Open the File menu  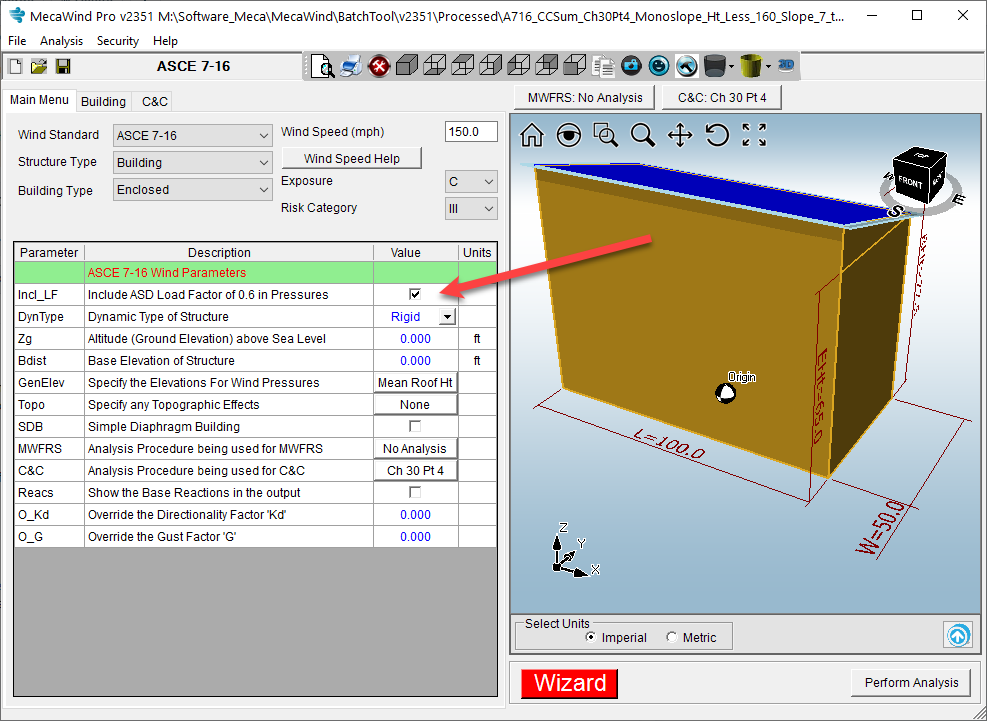point(17,41)
